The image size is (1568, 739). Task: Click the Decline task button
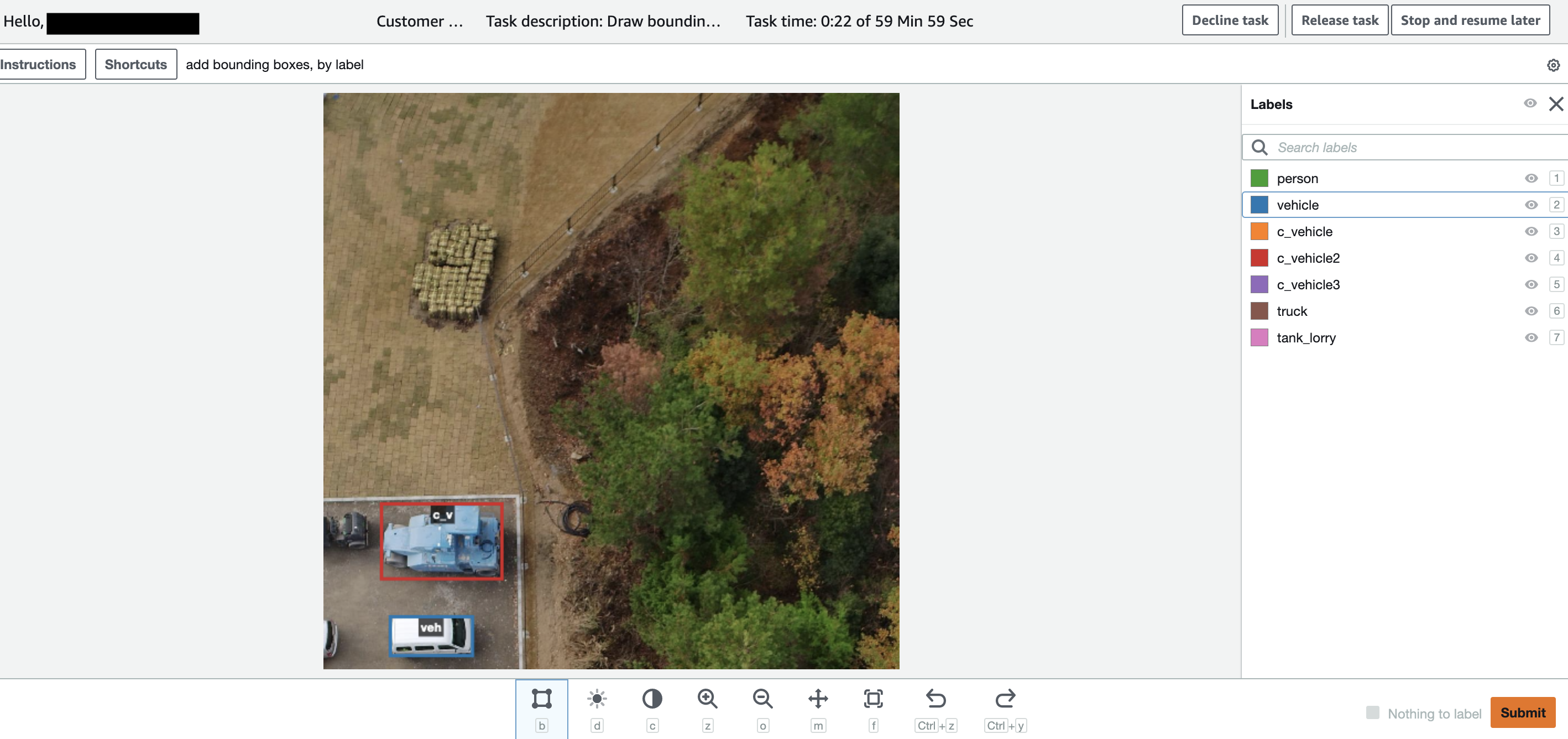click(x=1230, y=20)
